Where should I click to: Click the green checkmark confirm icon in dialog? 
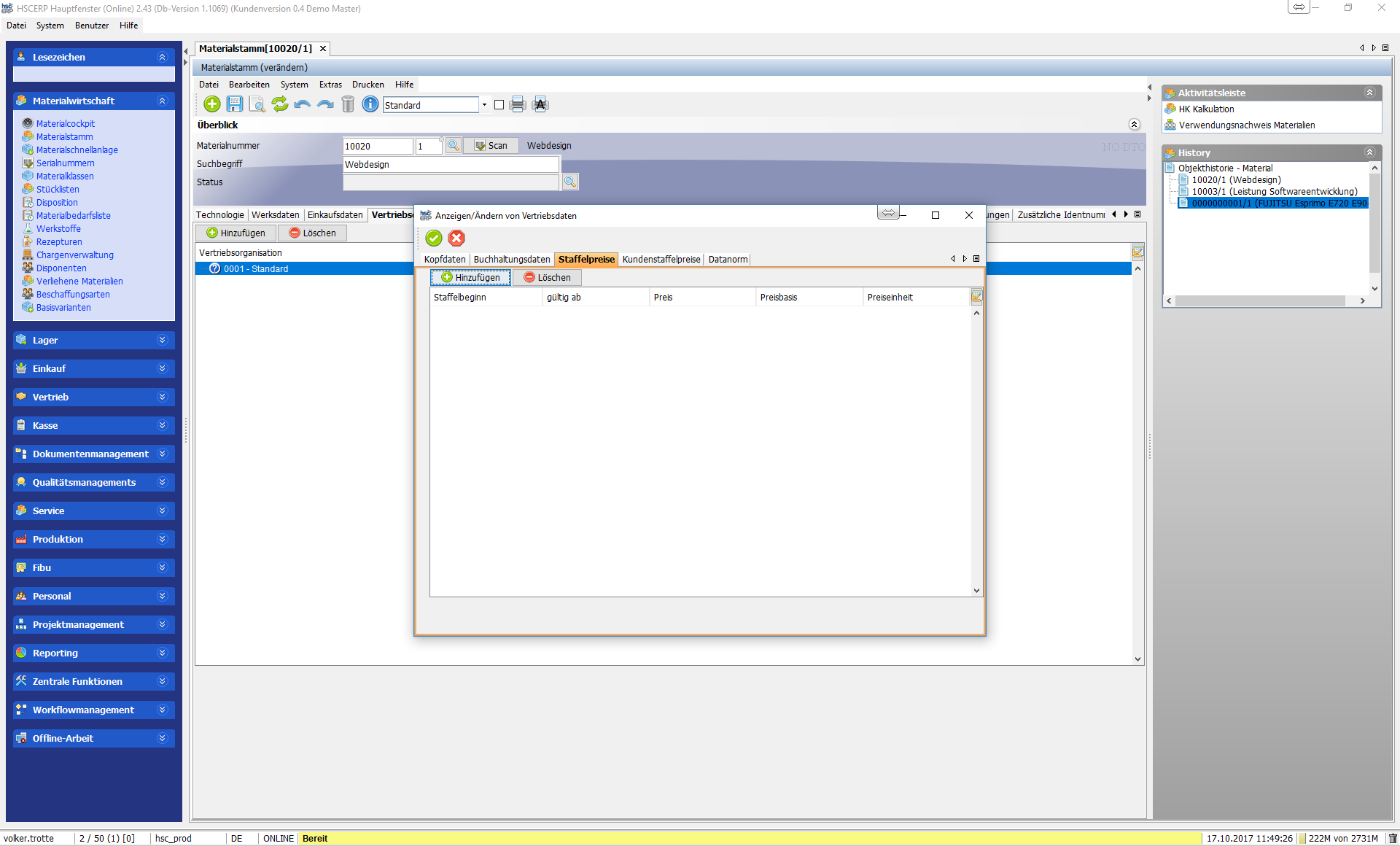click(434, 238)
